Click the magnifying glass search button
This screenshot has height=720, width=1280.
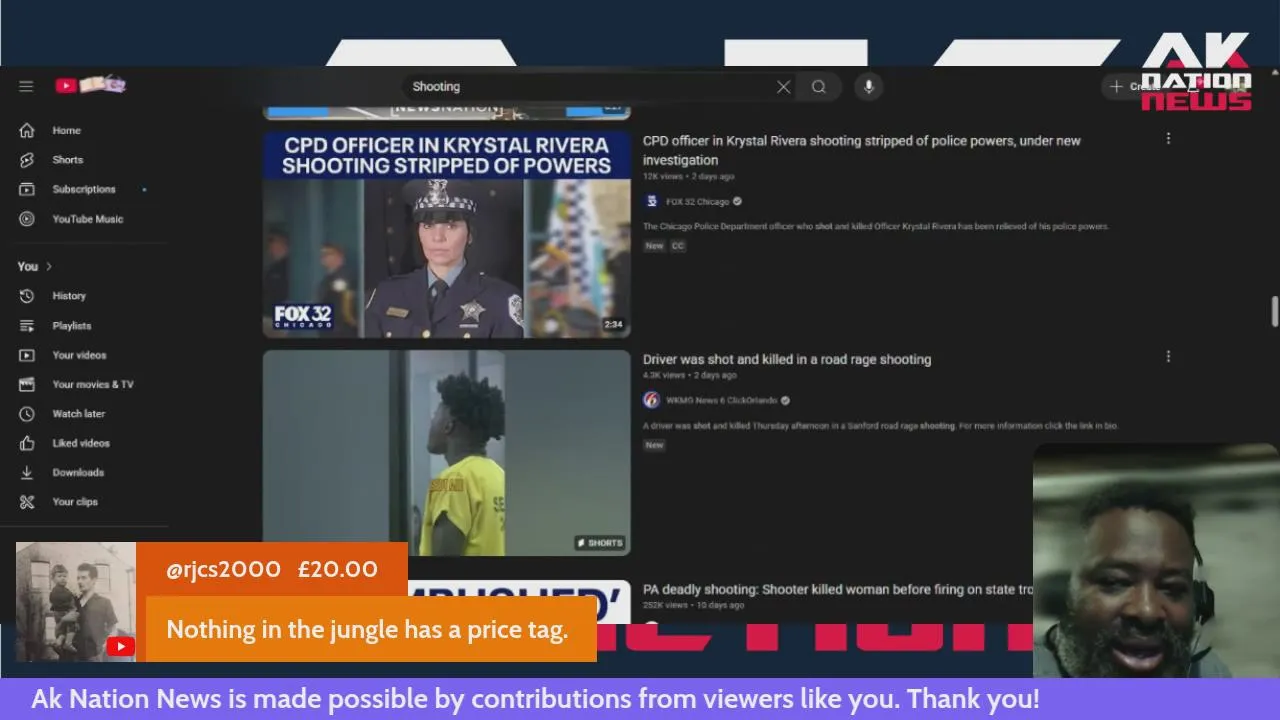coord(819,87)
